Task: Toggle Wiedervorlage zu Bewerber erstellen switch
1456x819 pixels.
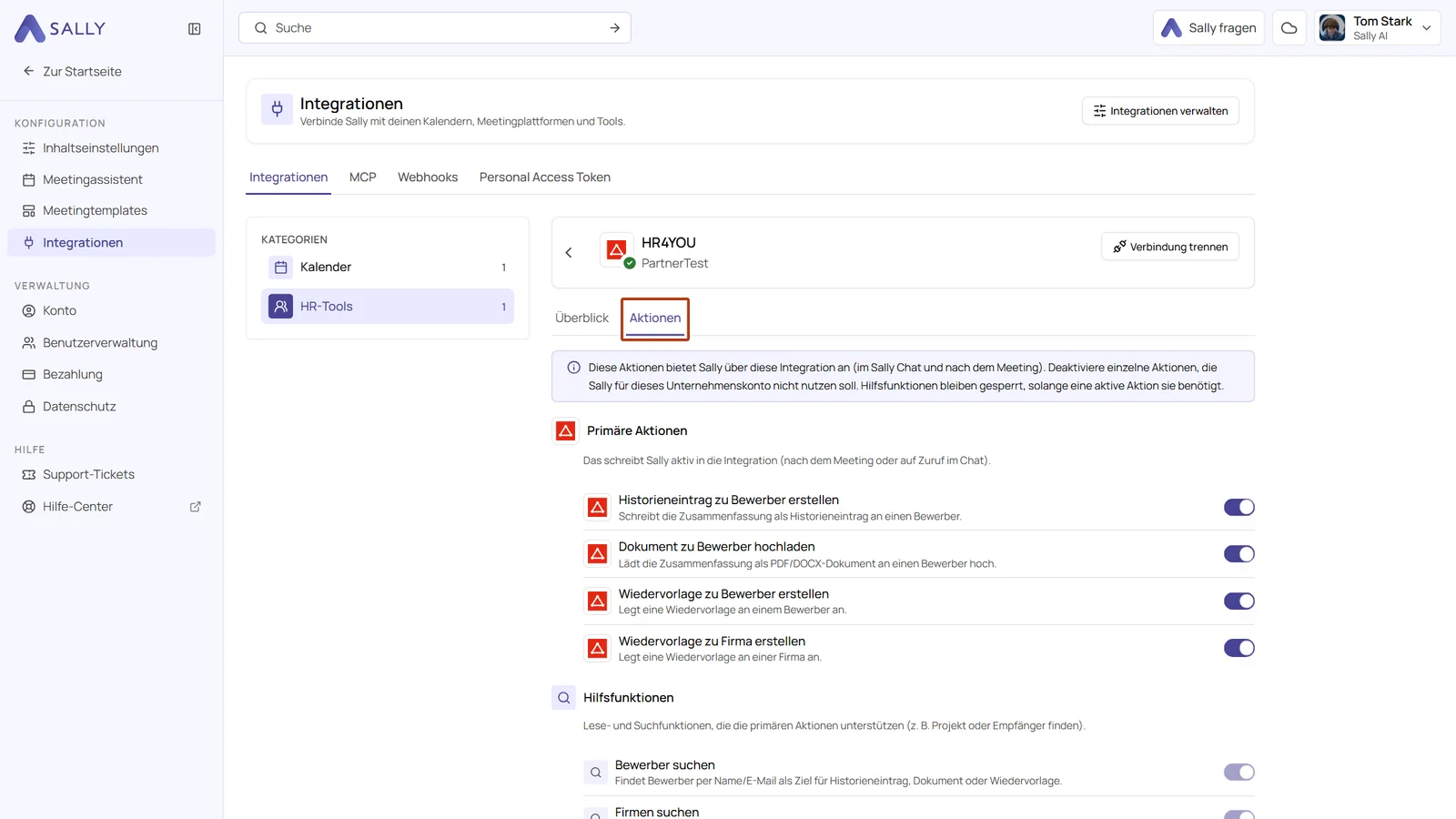Action: tap(1239, 602)
